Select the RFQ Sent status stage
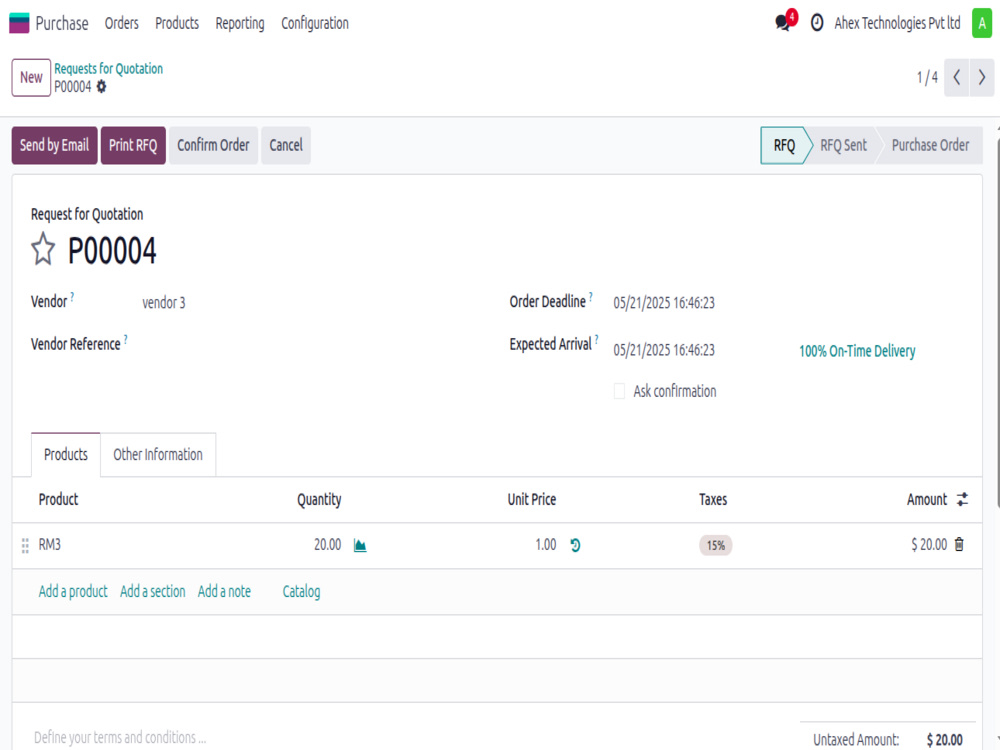Screen dimensions: 1000x750 843,145
